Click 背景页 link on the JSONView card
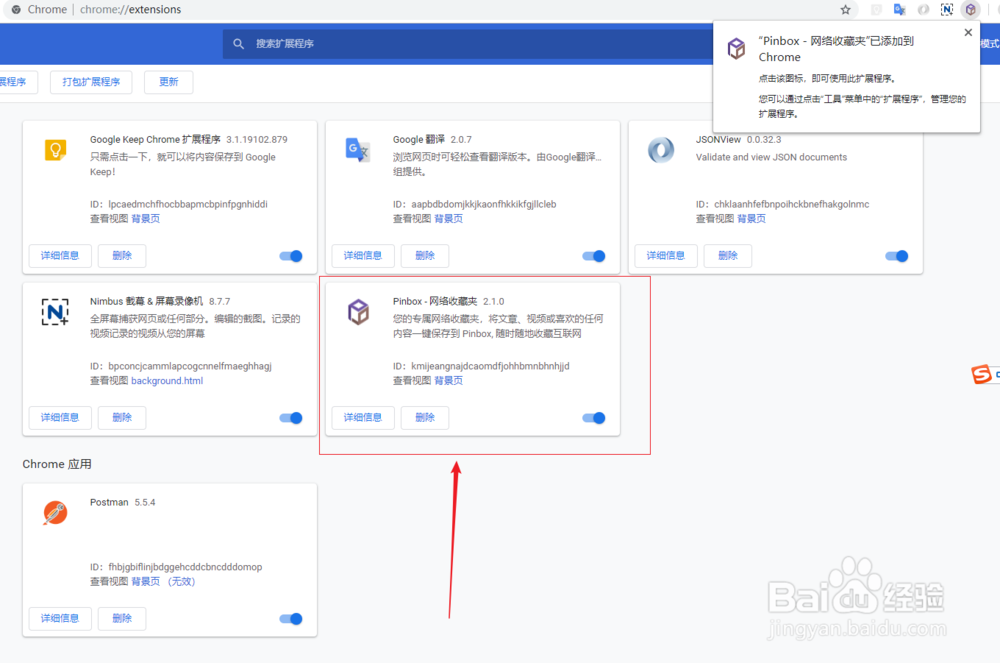Screen dimensions: 1000x663 click(751, 218)
